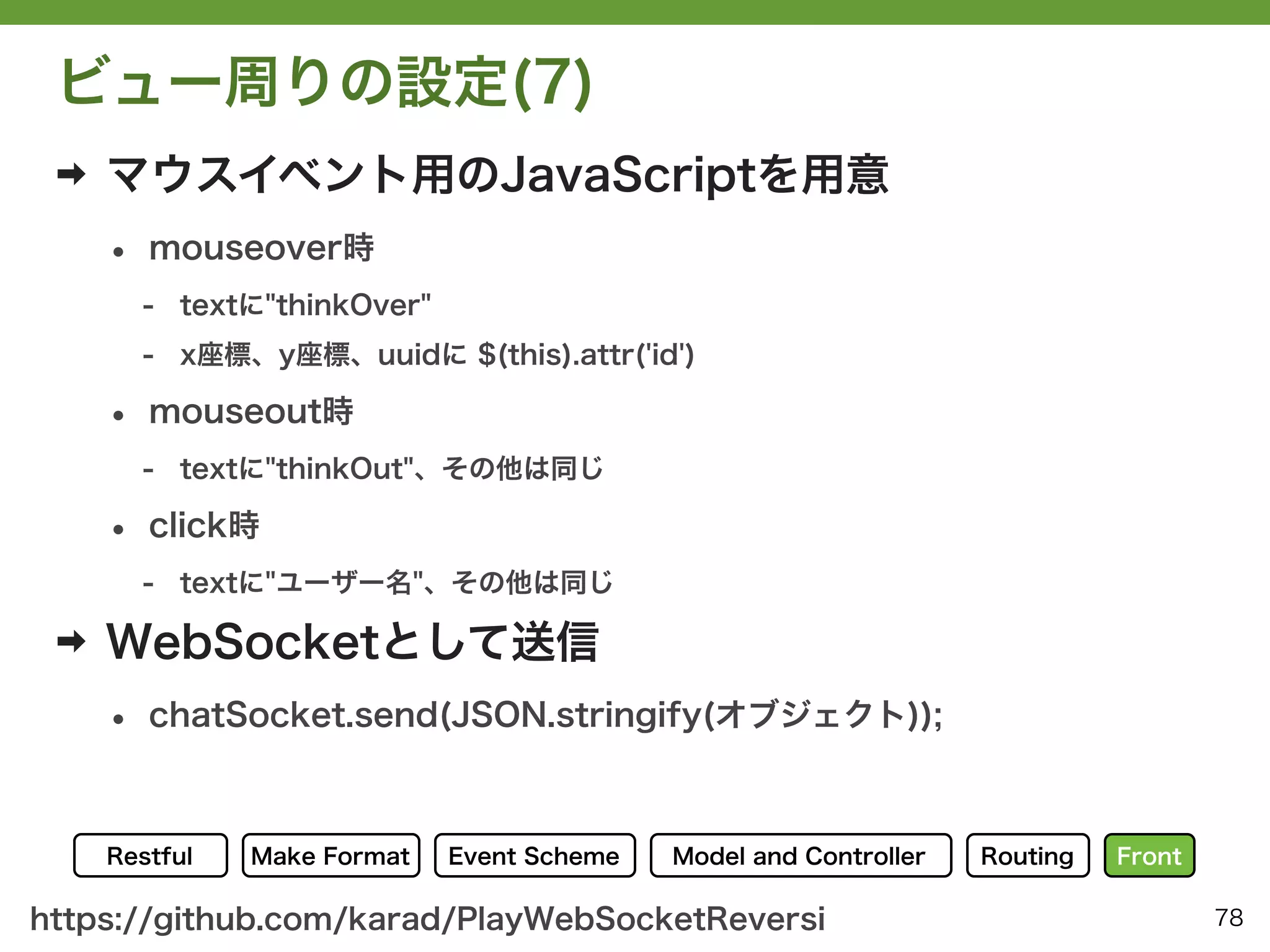Image resolution: width=1270 pixels, height=952 pixels.
Task: Click the mouseover時 bullet
Action: pos(261,248)
